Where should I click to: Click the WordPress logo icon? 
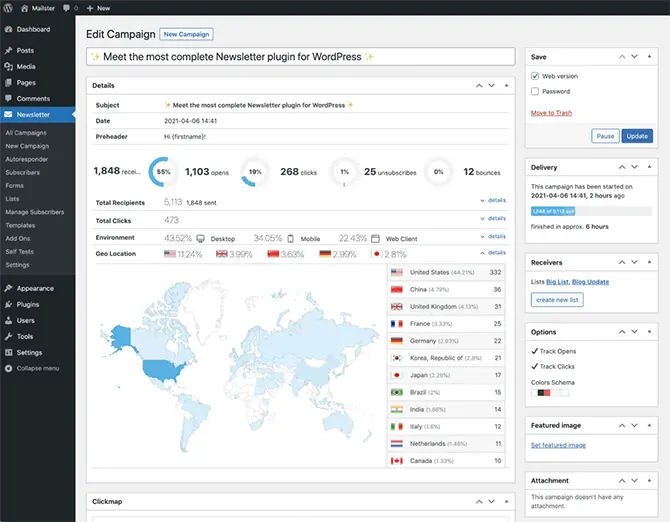(8, 8)
